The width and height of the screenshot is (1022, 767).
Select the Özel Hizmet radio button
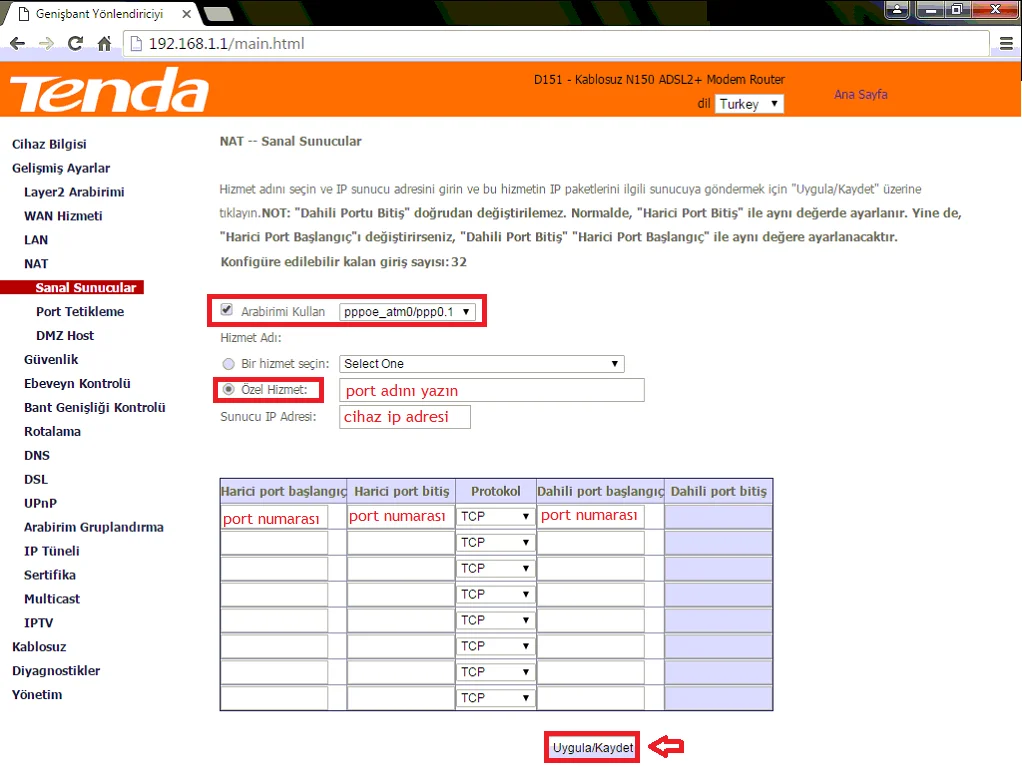(228, 390)
